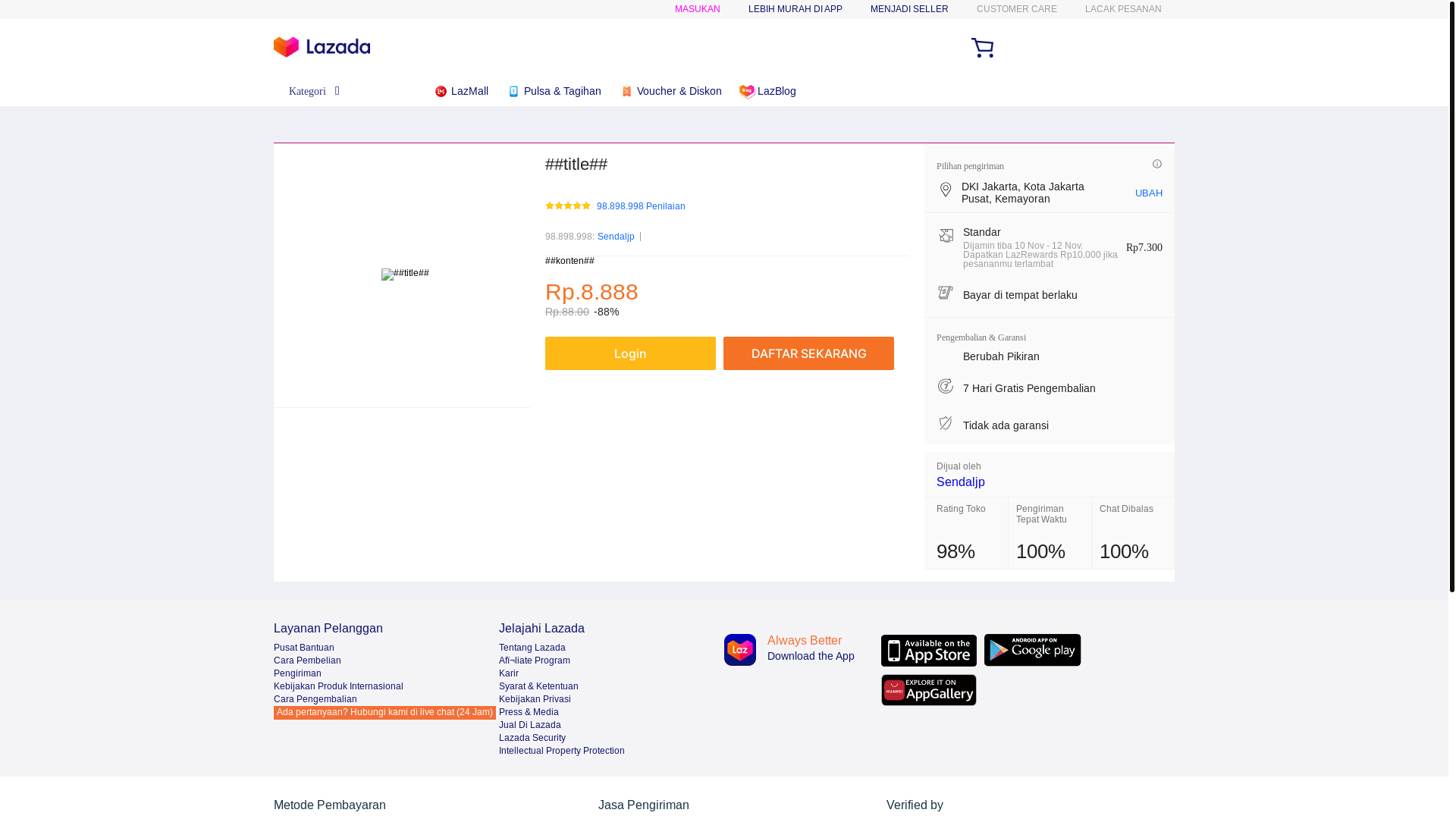
Task: Open MASUKAN in top bar
Action: [698, 9]
